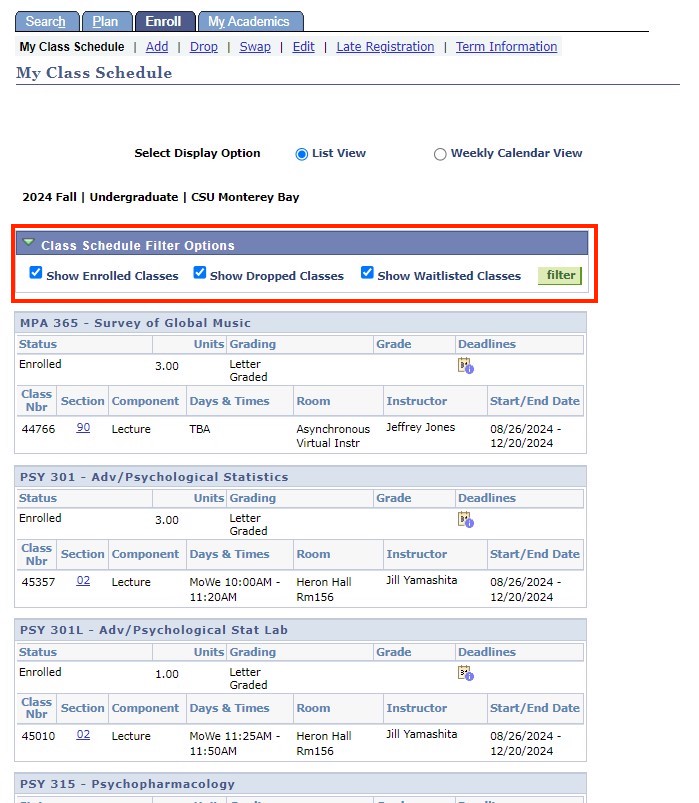Collapse Class Schedule Filter Options section

pos(29,244)
